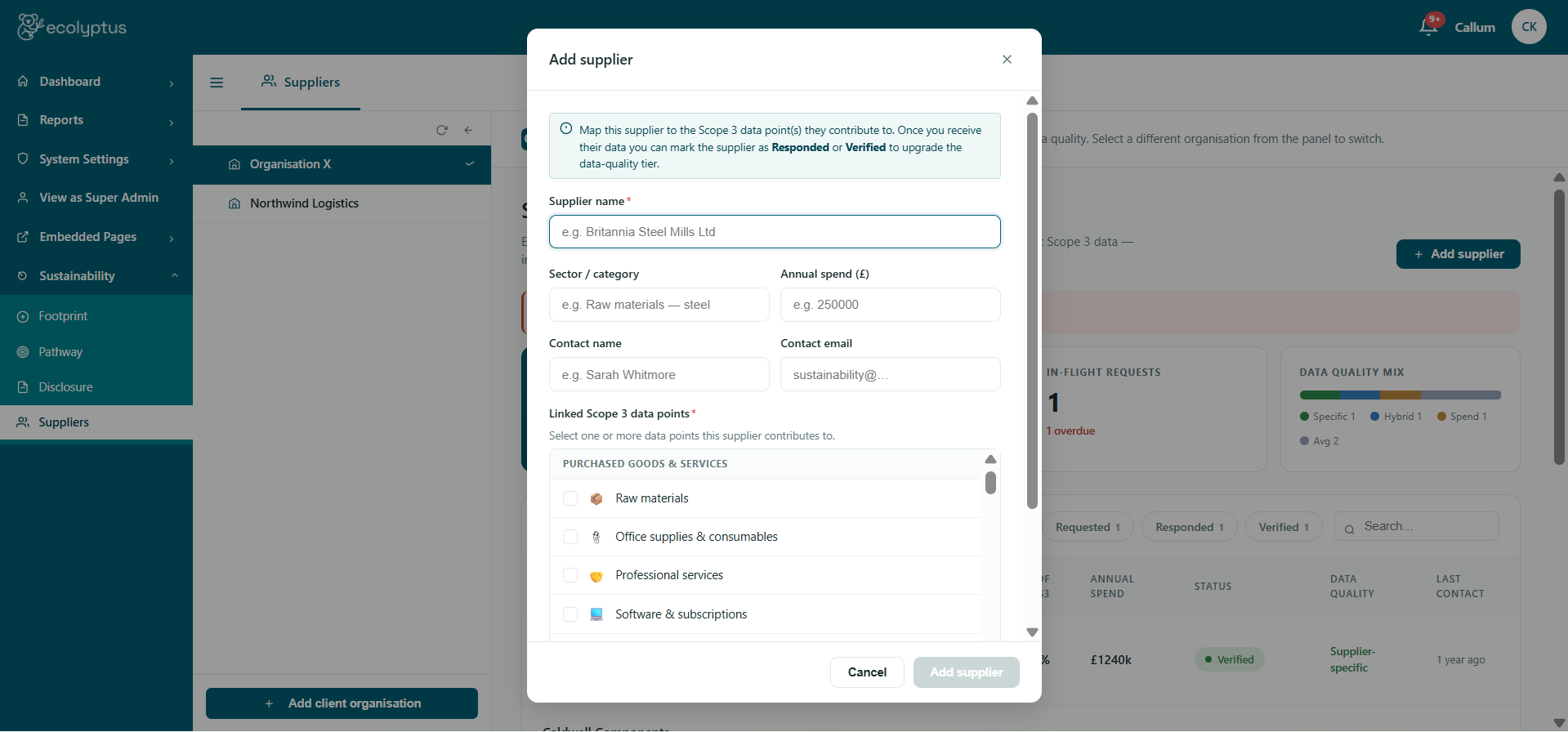1568x732 pixels.
Task: Click the Dashboard home icon
Action: (23, 81)
